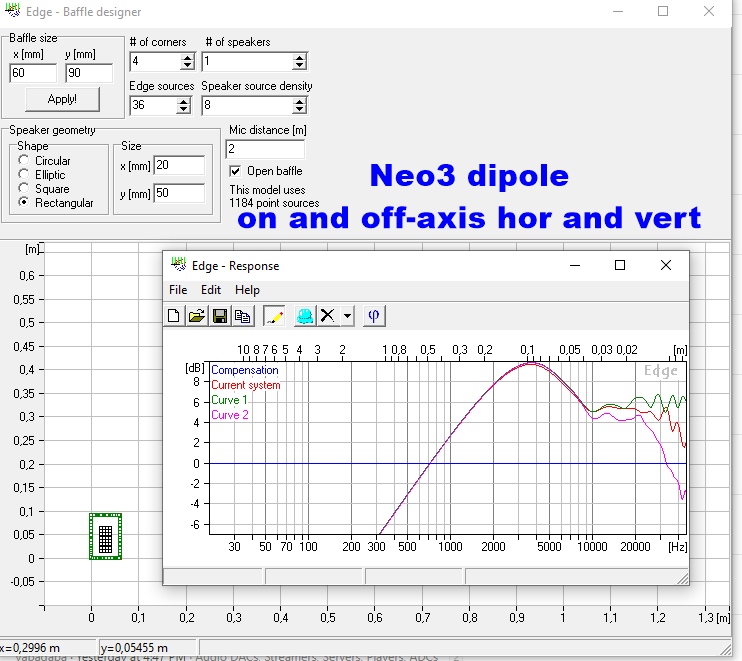Click the speaker Size y [mm] field

(179, 193)
